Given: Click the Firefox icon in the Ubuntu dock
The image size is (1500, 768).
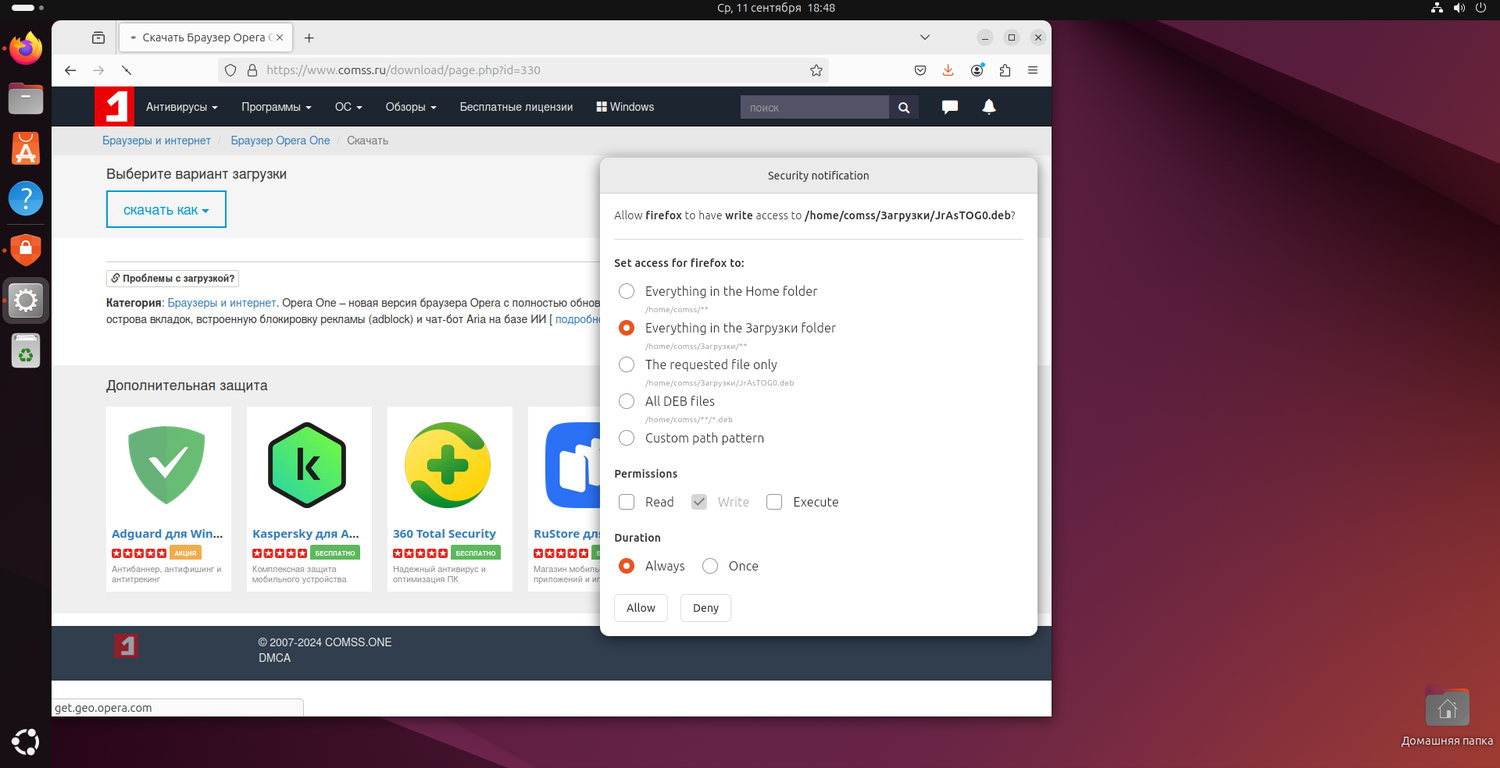Looking at the screenshot, I should (x=26, y=47).
